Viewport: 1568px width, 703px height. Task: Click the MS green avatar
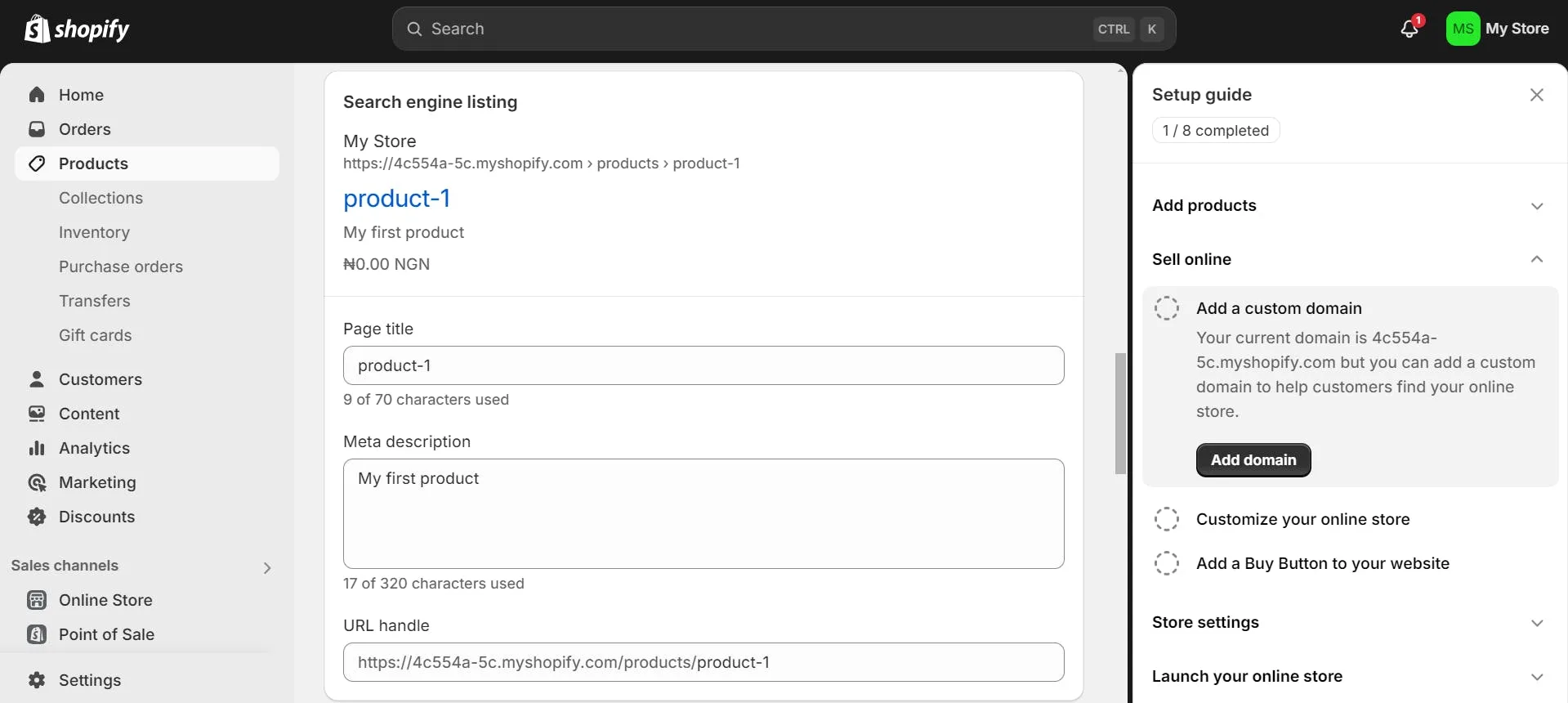point(1463,29)
